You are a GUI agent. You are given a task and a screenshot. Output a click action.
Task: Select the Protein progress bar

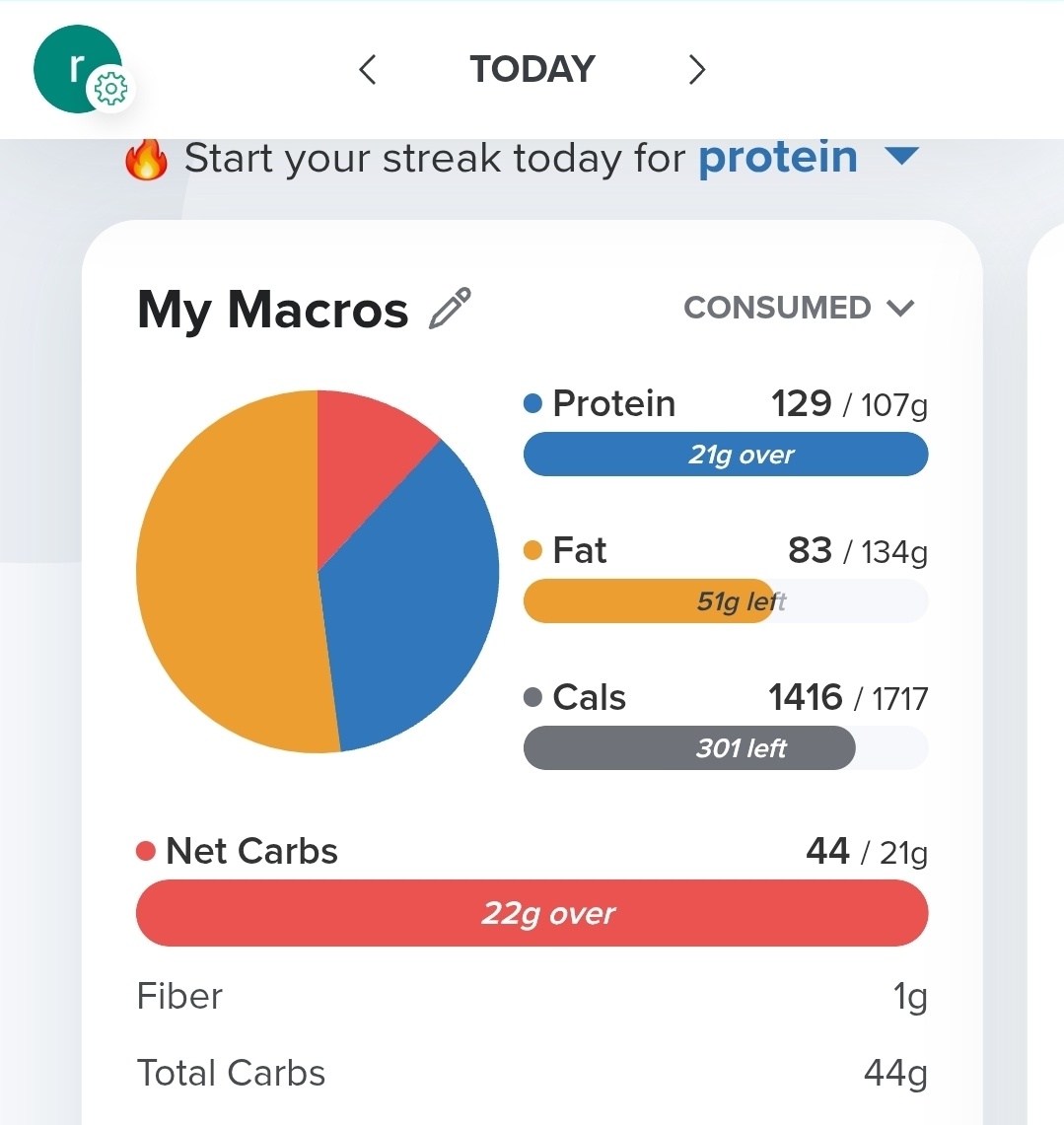(726, 455)
